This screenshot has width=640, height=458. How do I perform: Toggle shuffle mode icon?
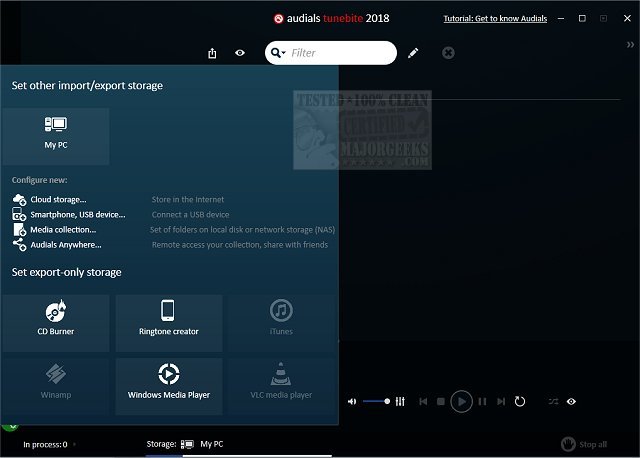click(x=553, y=402)
